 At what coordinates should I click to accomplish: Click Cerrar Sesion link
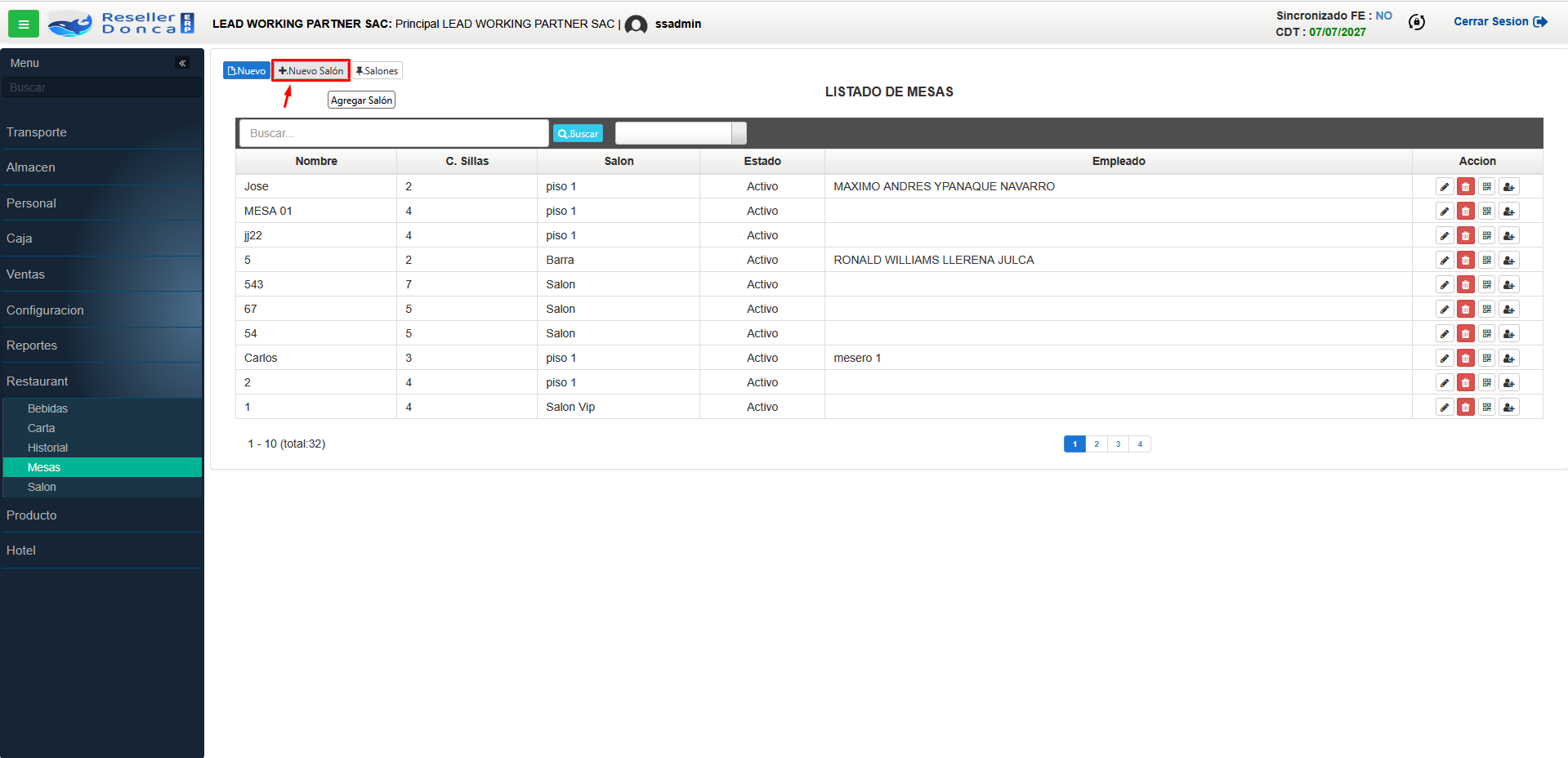[1500, 22]
